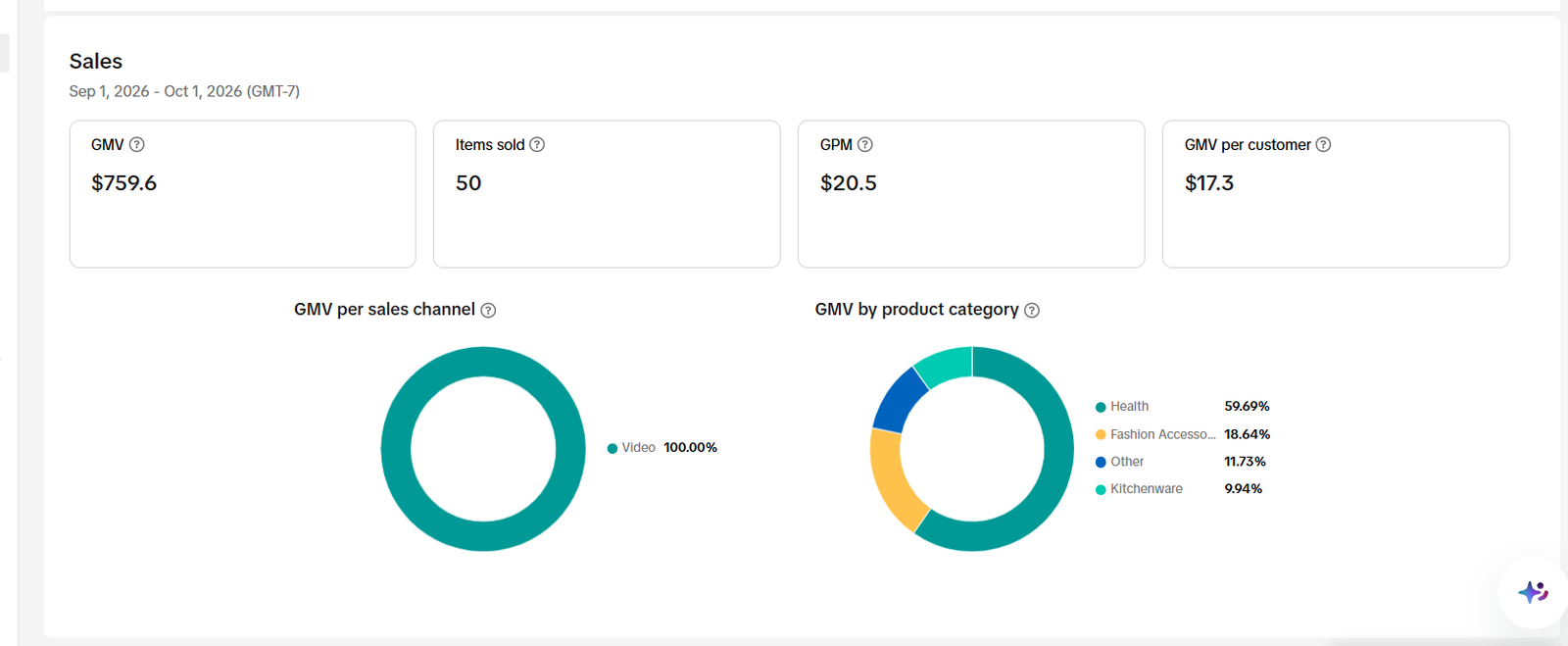Select the Video legend dot
The image size is (1568, 646).
(x=612, y=448)
